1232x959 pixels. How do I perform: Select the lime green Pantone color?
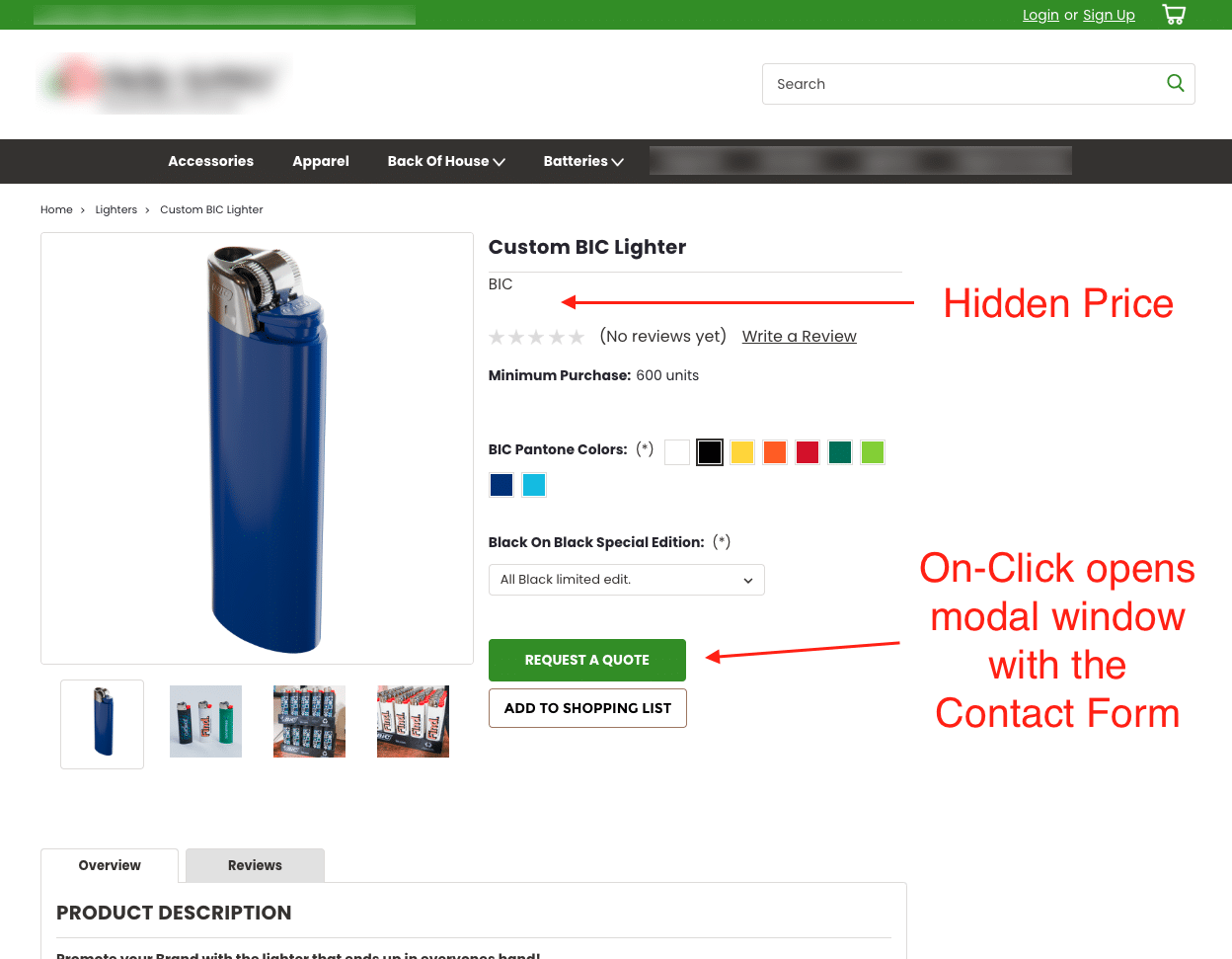[x=873, y=452]
